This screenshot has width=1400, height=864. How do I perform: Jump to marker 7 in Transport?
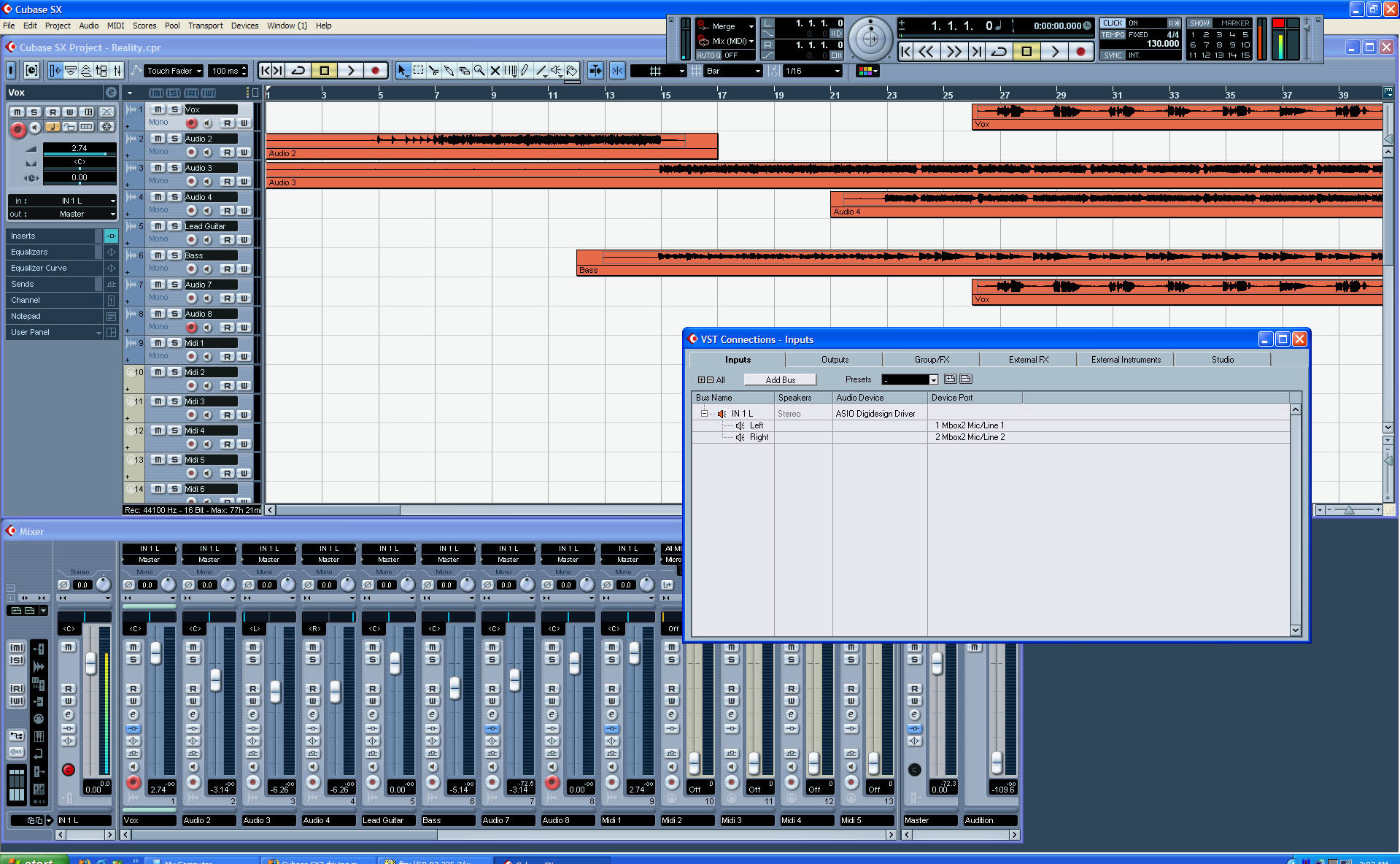(x=1206, y=45)
